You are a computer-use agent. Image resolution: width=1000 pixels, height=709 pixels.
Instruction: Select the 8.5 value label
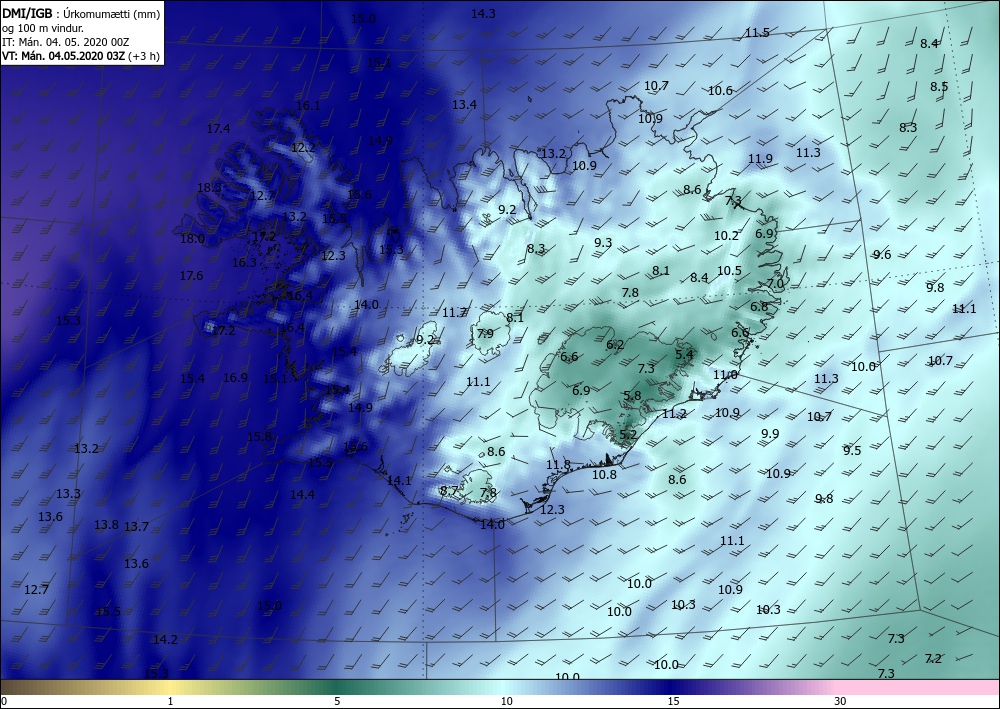[x=939, y=86]
